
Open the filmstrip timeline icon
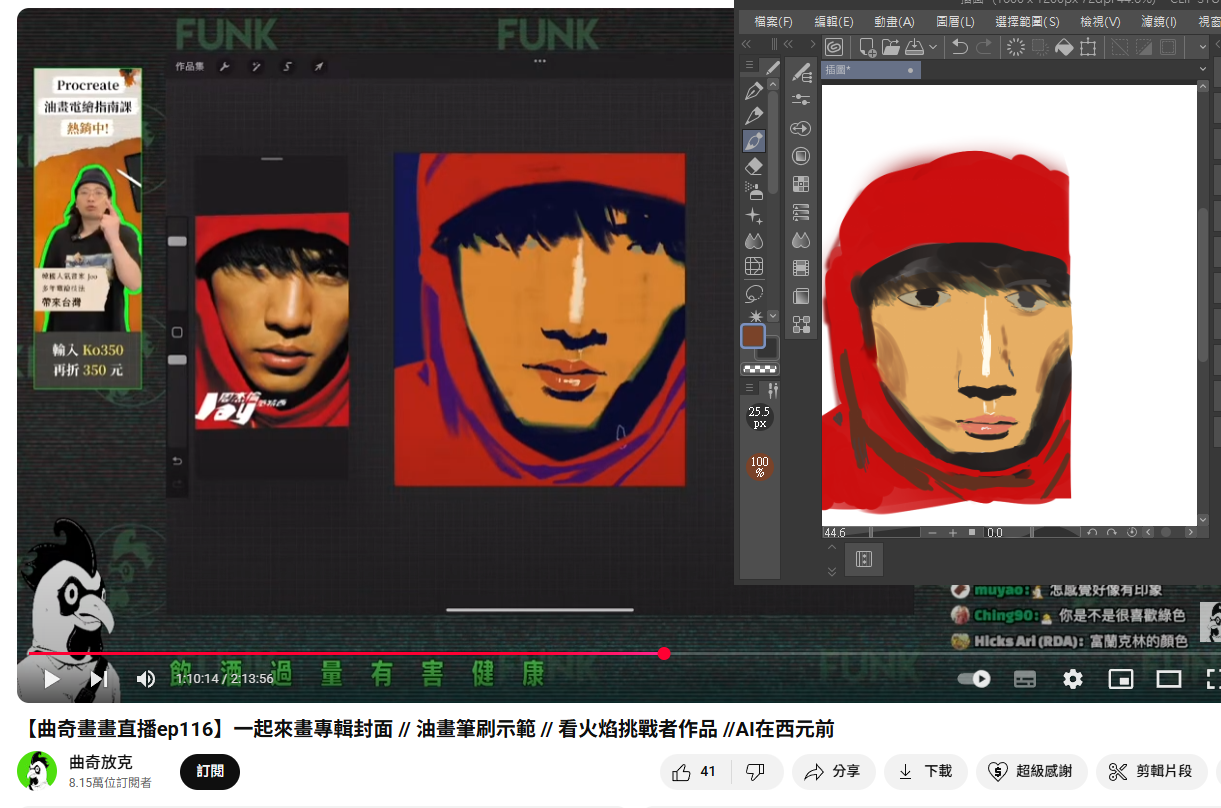coord(800,268)
